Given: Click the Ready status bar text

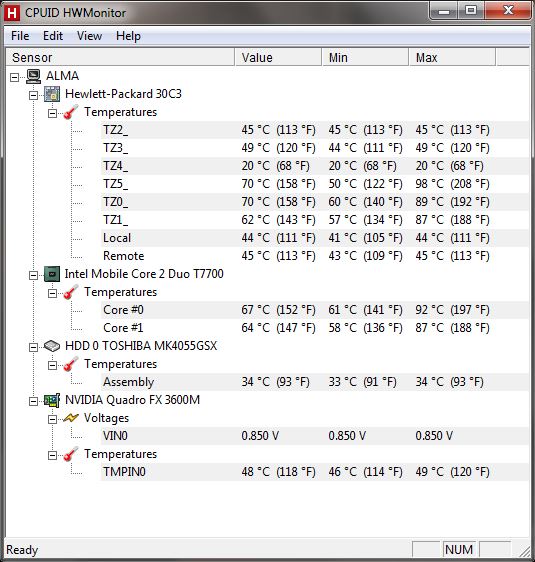Looking at the screenshot, I should 22,550.
